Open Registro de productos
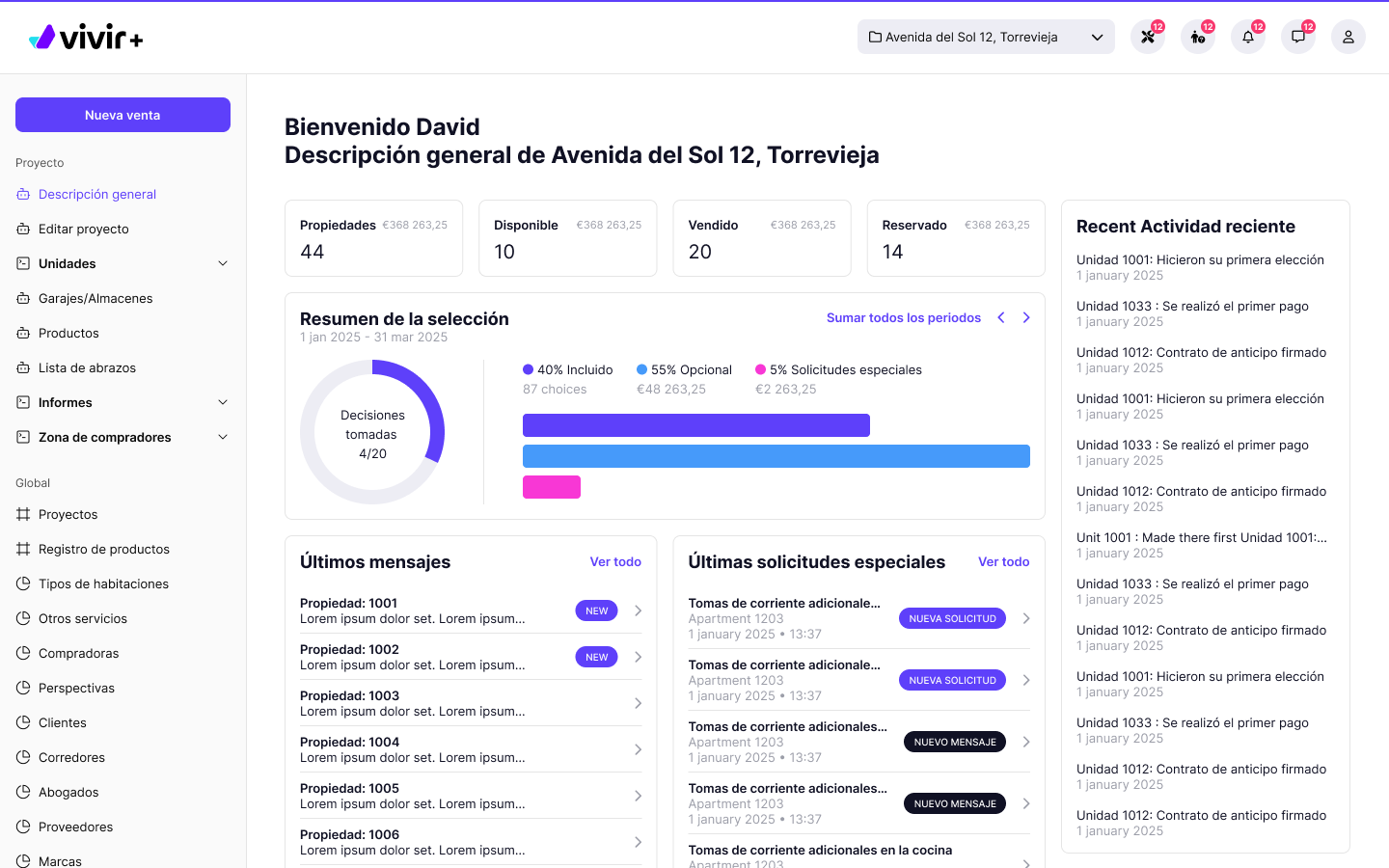The width and height of the screenshot is (1389, 868). 103,549
